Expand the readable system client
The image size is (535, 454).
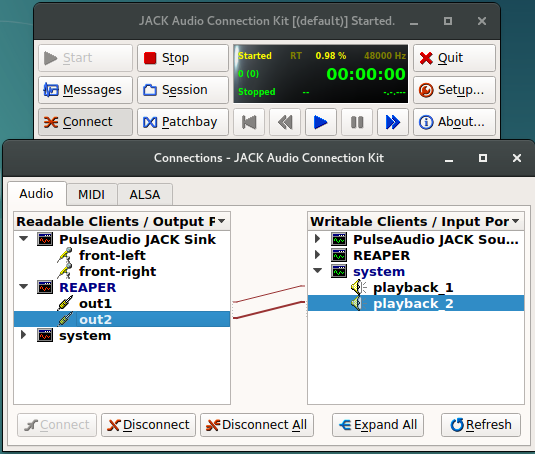(x=24, y=335)
